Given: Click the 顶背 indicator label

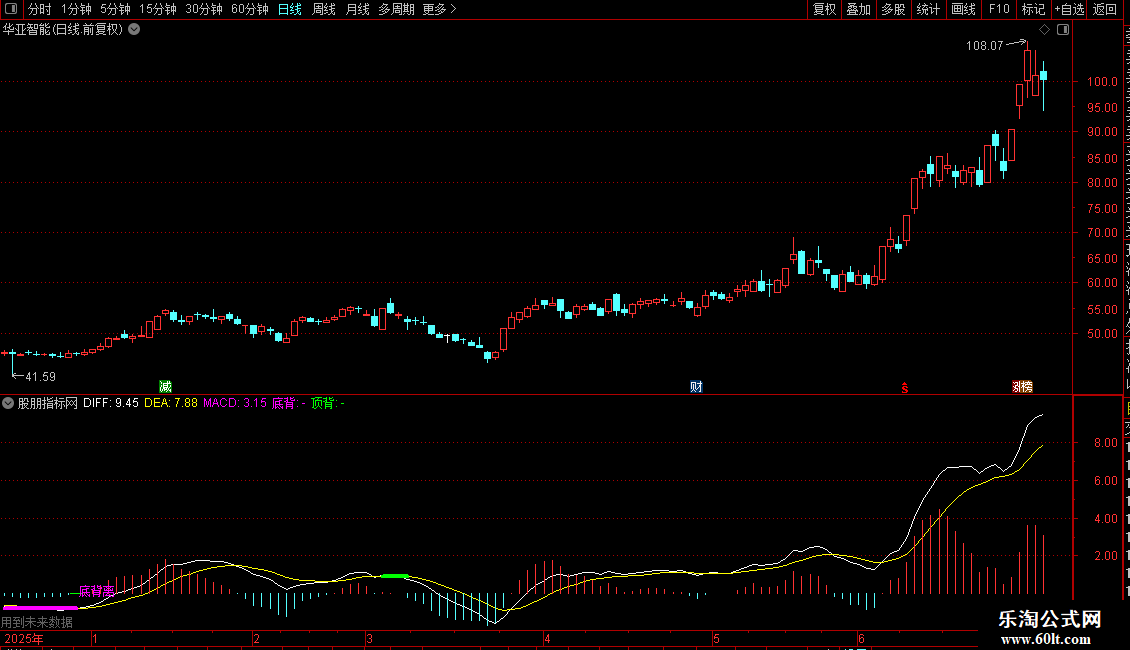Looking at the screenshot, I should (x=328, y=404).
